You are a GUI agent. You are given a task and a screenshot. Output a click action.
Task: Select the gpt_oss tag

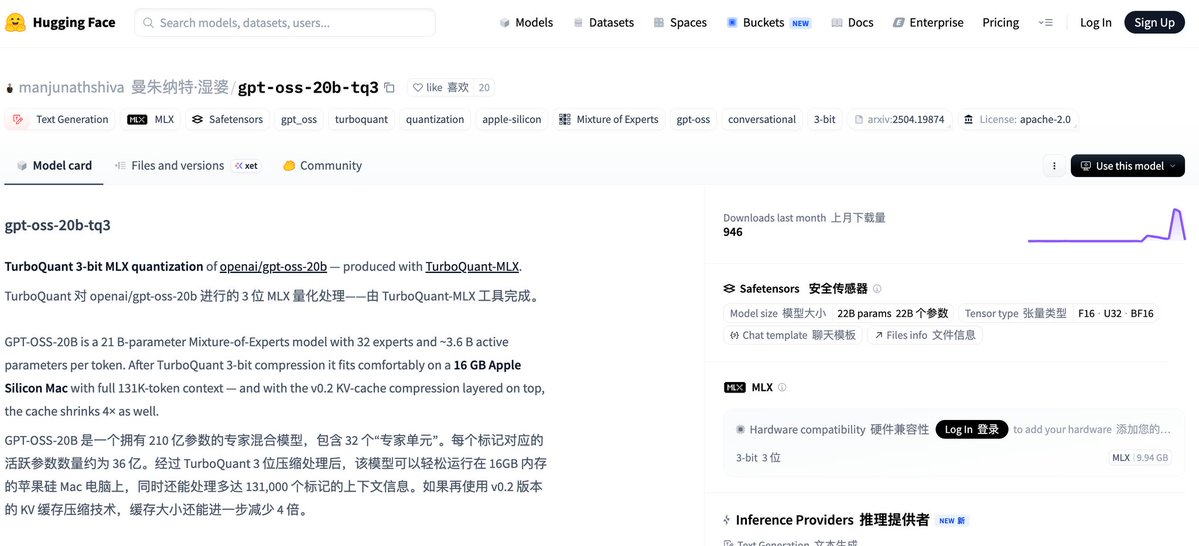[299, 119]
